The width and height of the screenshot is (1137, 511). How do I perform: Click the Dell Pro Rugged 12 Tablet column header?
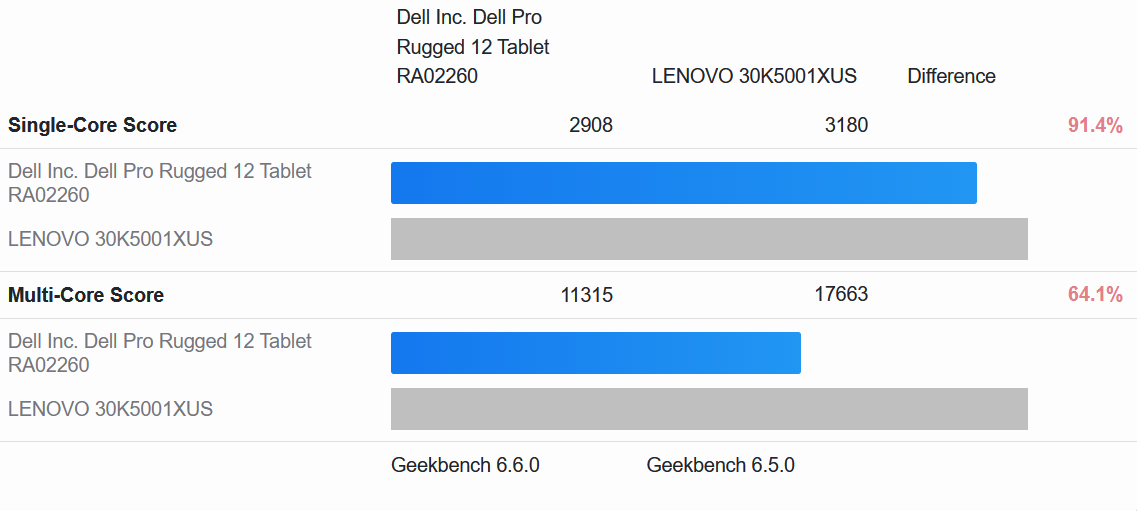tap(473, 47)
